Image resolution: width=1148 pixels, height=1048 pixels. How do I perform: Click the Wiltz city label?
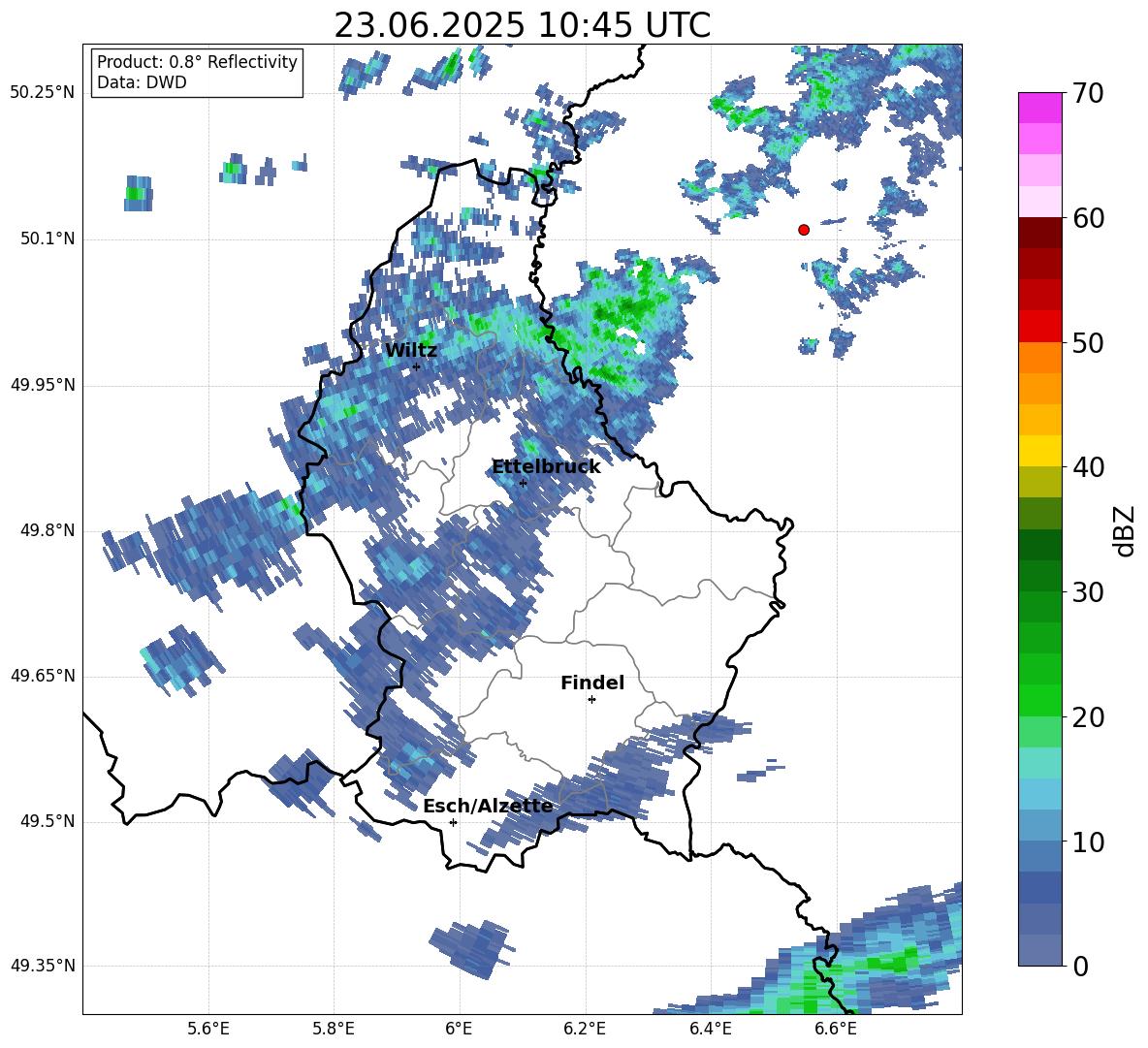(411, 351)
